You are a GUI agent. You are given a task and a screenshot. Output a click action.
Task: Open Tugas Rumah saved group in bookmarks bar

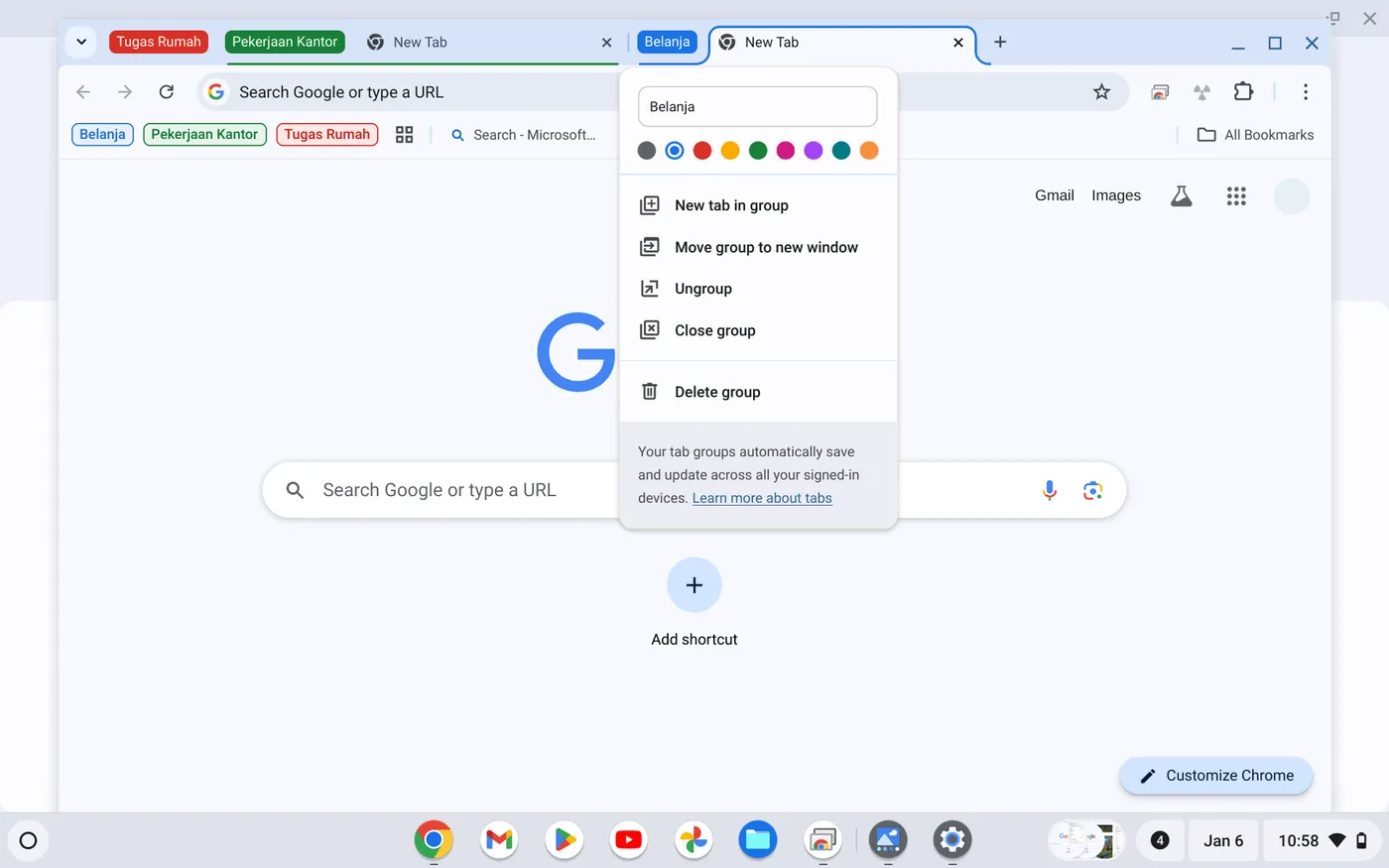[327, 135]
